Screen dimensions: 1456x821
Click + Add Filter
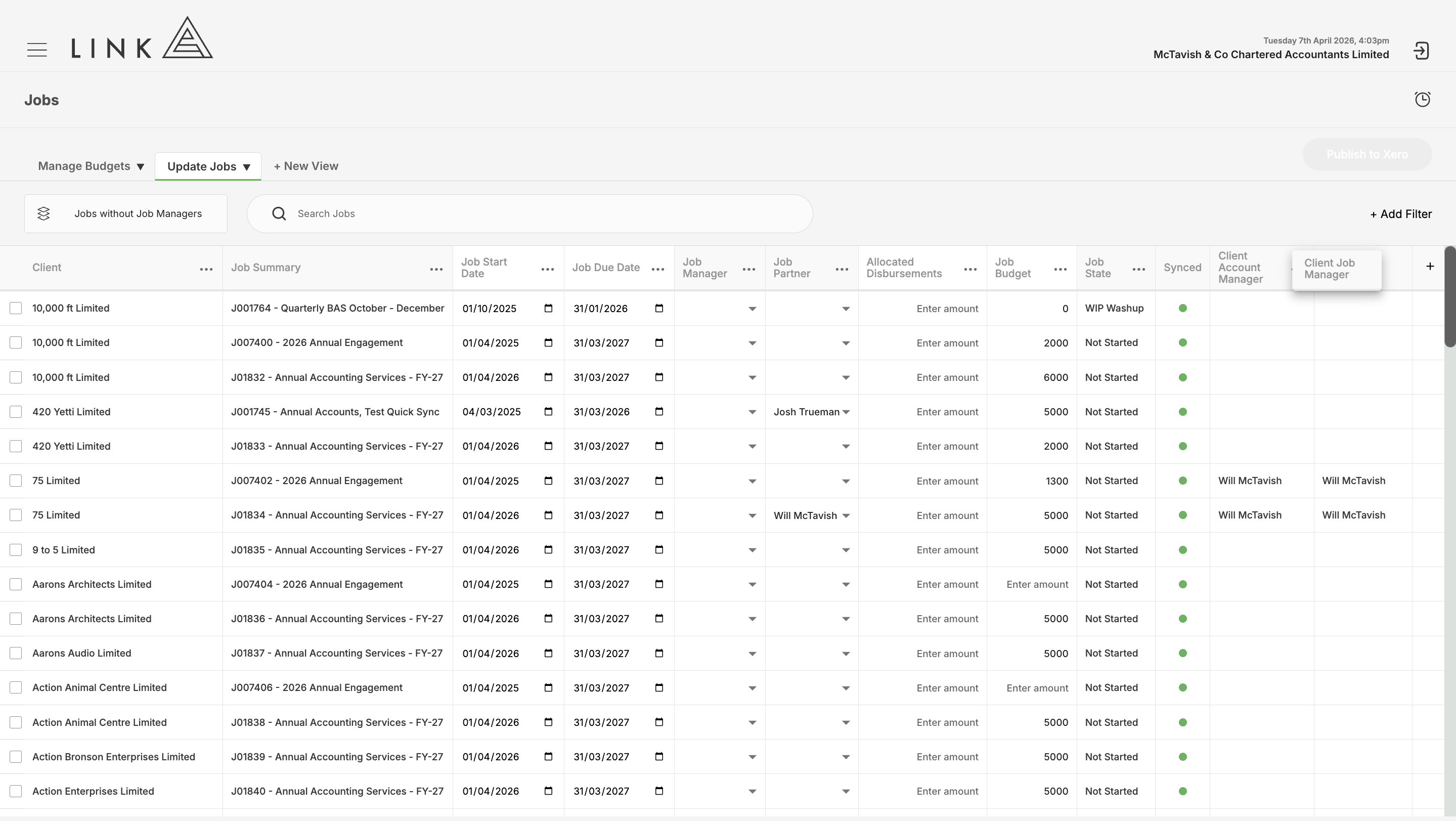[x=1400, y=214]
